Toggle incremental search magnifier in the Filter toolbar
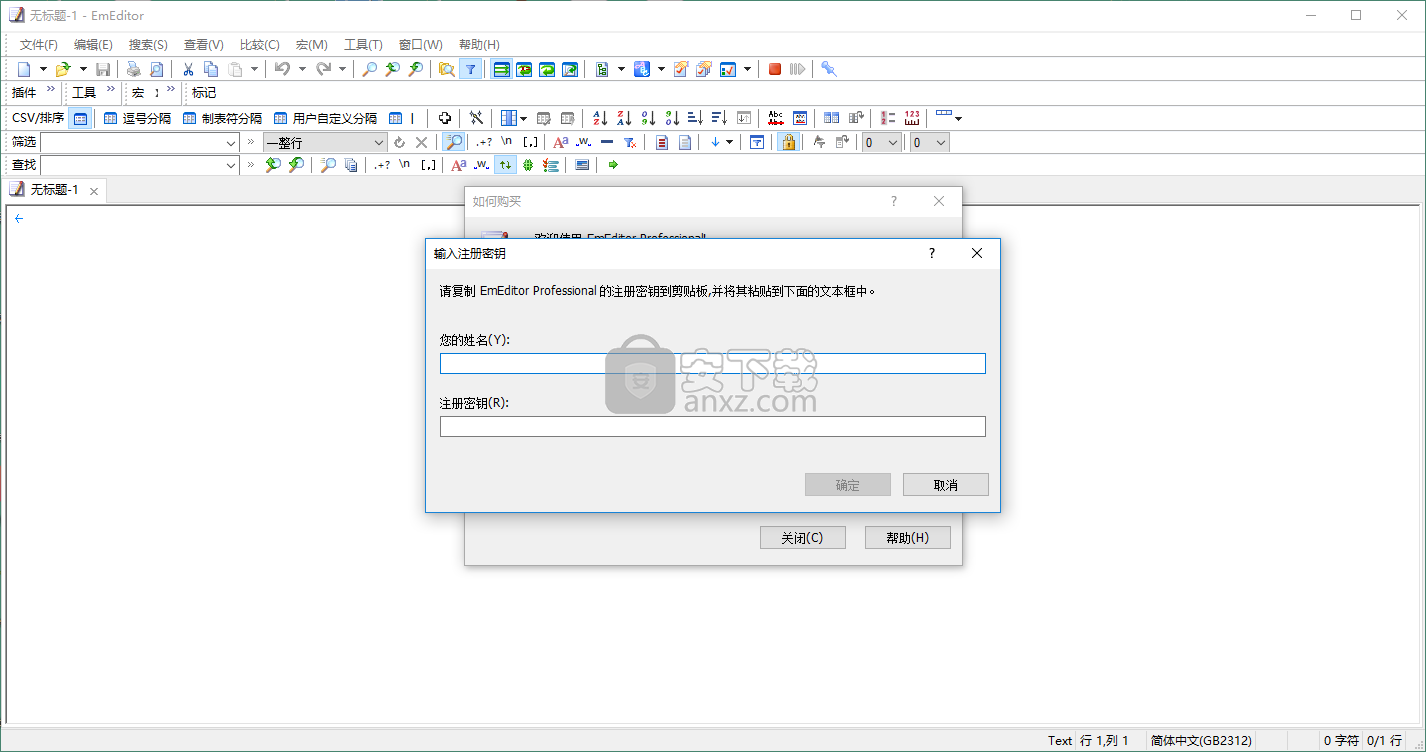Screen dimensions: 1426x752 [x=453, y=142]
